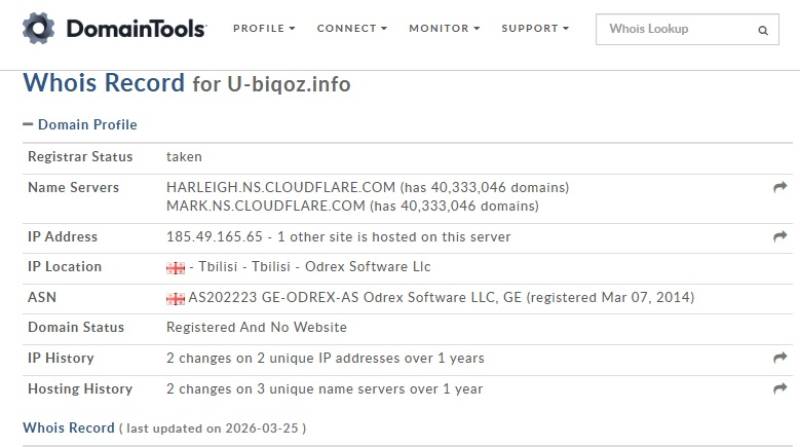Click the magnifier search icon
Screen dimensions: 800x447
coord(763,30)
